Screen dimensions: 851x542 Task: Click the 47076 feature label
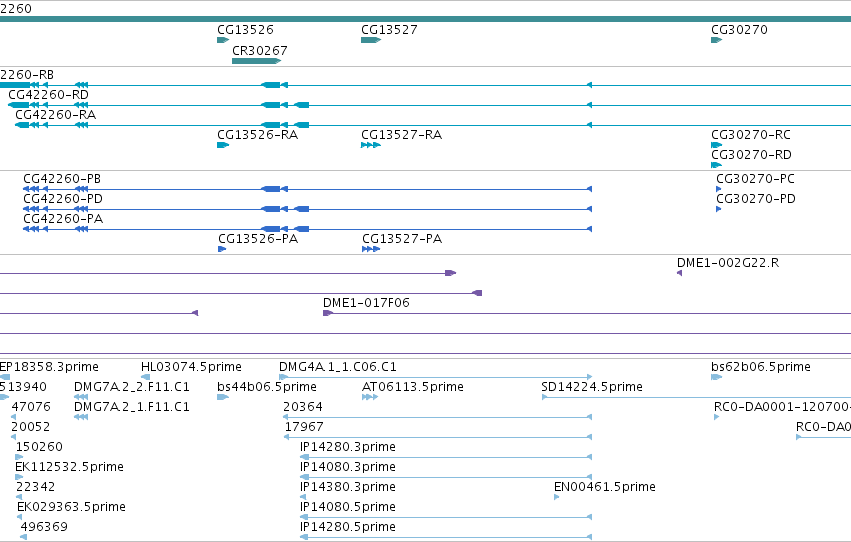31,407
